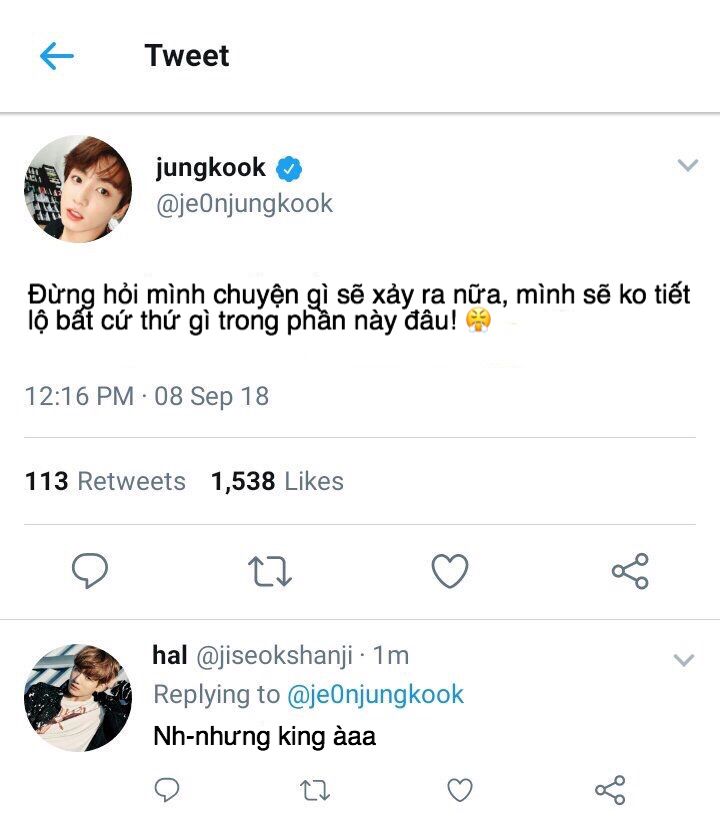Open @je0njungkook mention link in reply
Viewport: 720px width, 830px height.
point(375,694)
